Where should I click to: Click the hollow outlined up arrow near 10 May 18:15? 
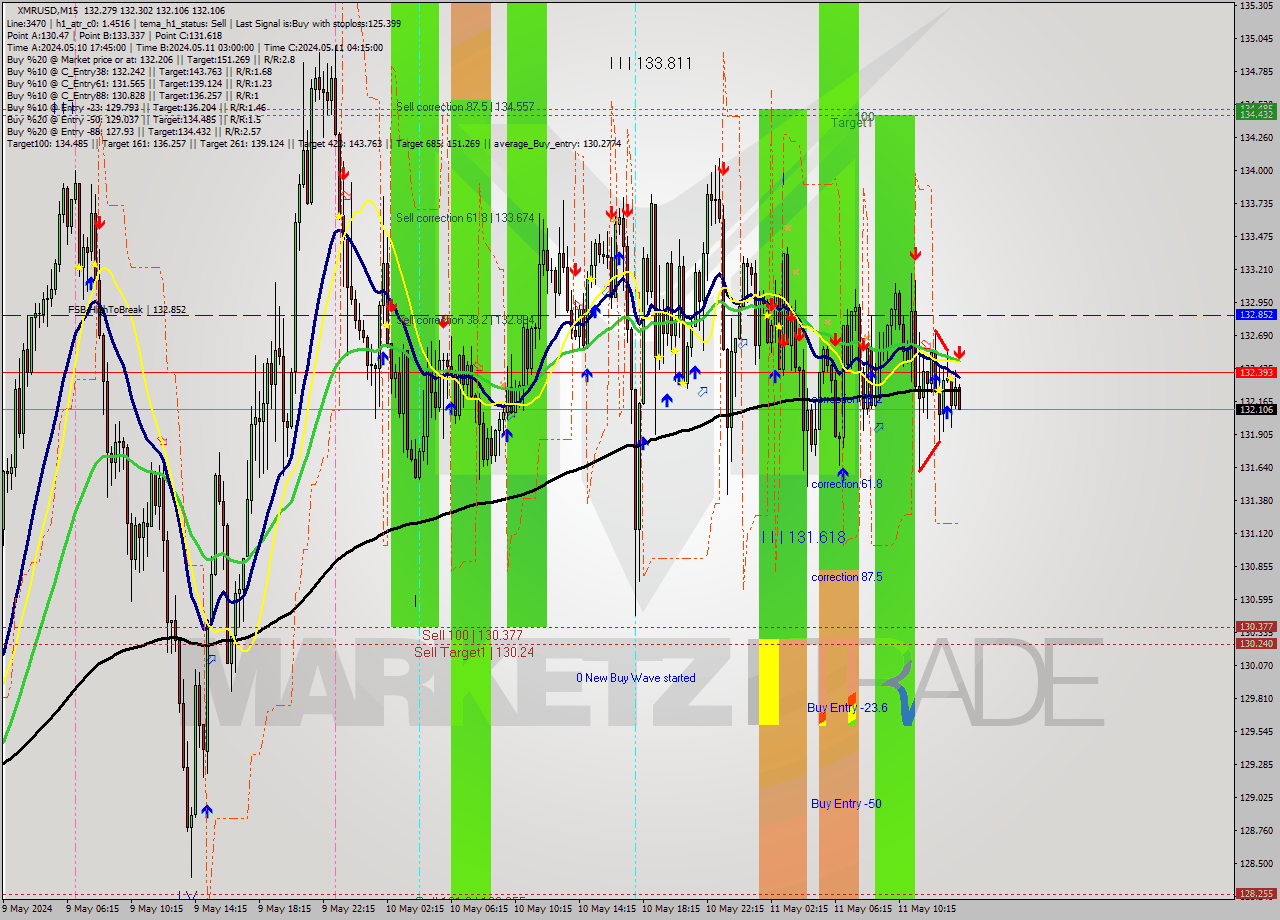point(702,390)
